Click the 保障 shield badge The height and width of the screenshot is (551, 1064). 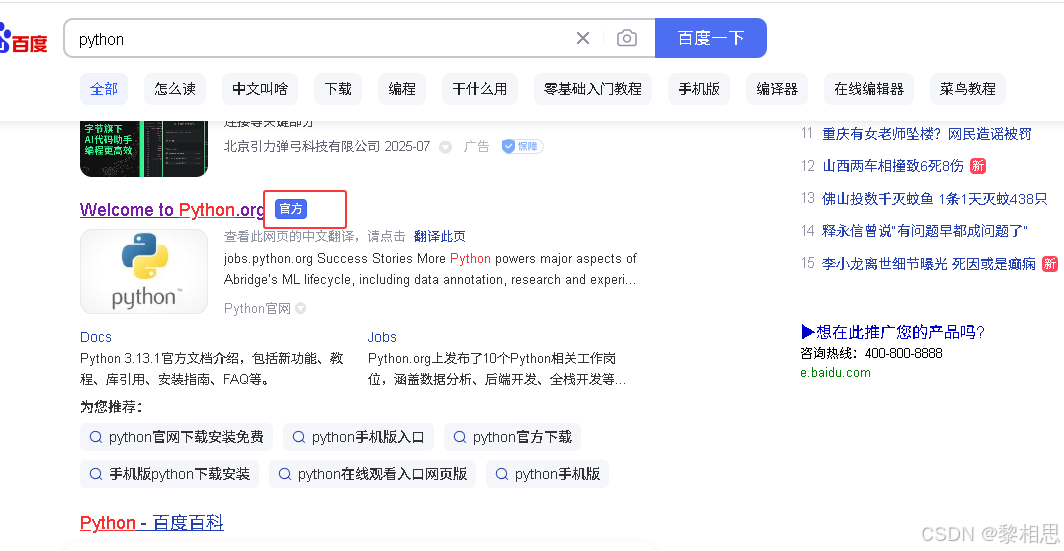click(522, 146)
